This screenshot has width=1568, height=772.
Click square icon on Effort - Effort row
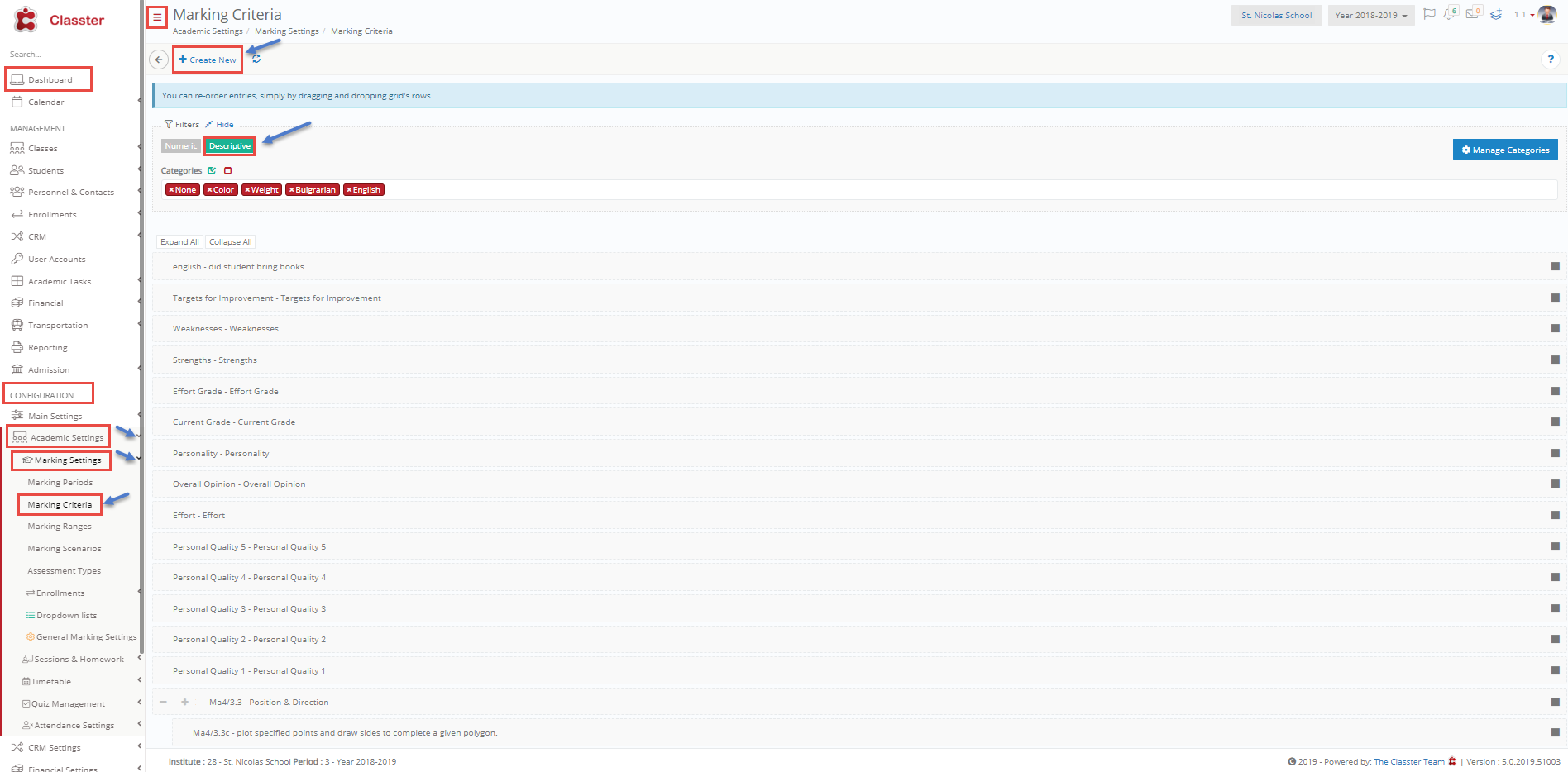click(1555, 515)
